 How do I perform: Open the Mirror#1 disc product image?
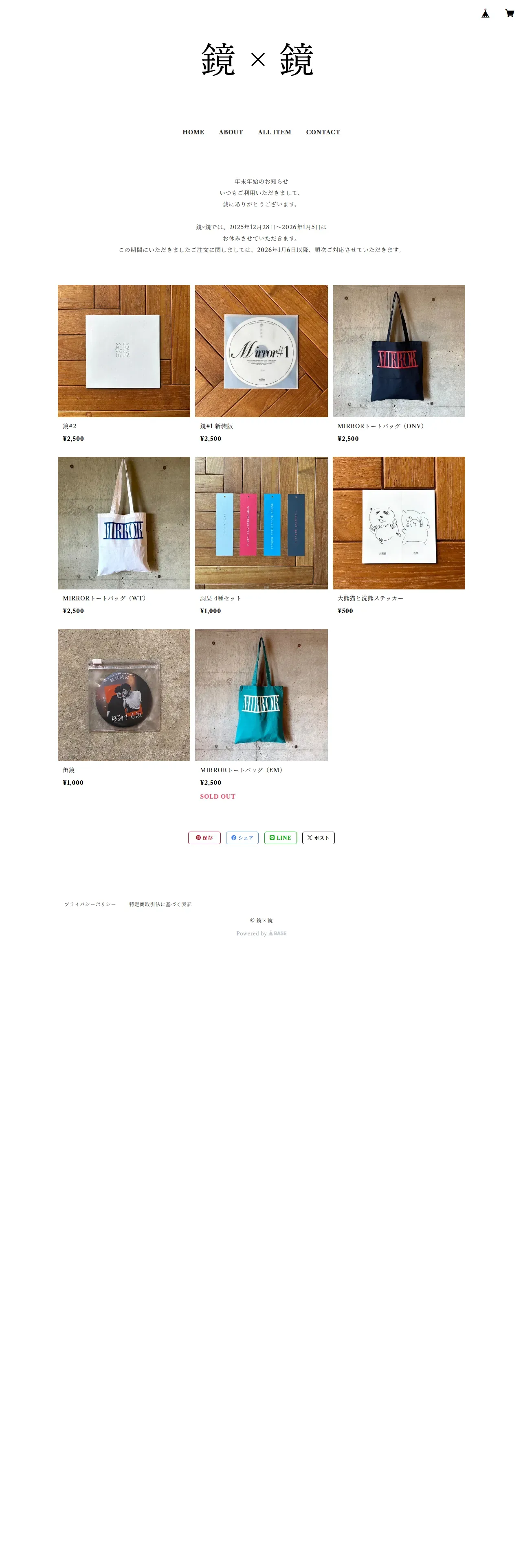point(261,351)
